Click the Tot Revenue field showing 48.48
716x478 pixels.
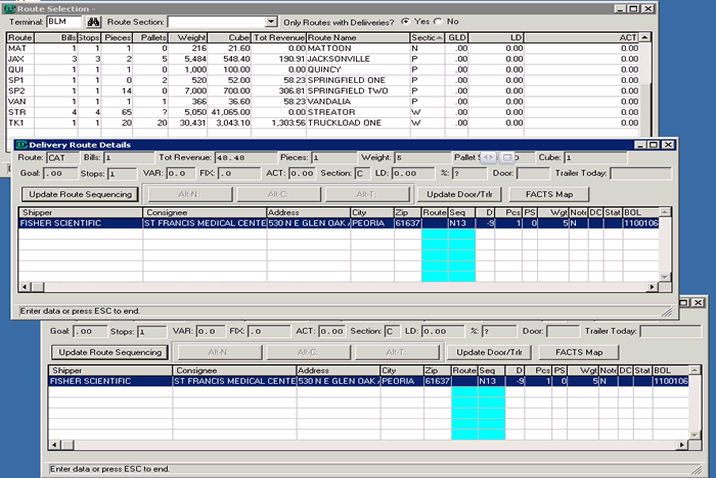click(x=246, y=158)
